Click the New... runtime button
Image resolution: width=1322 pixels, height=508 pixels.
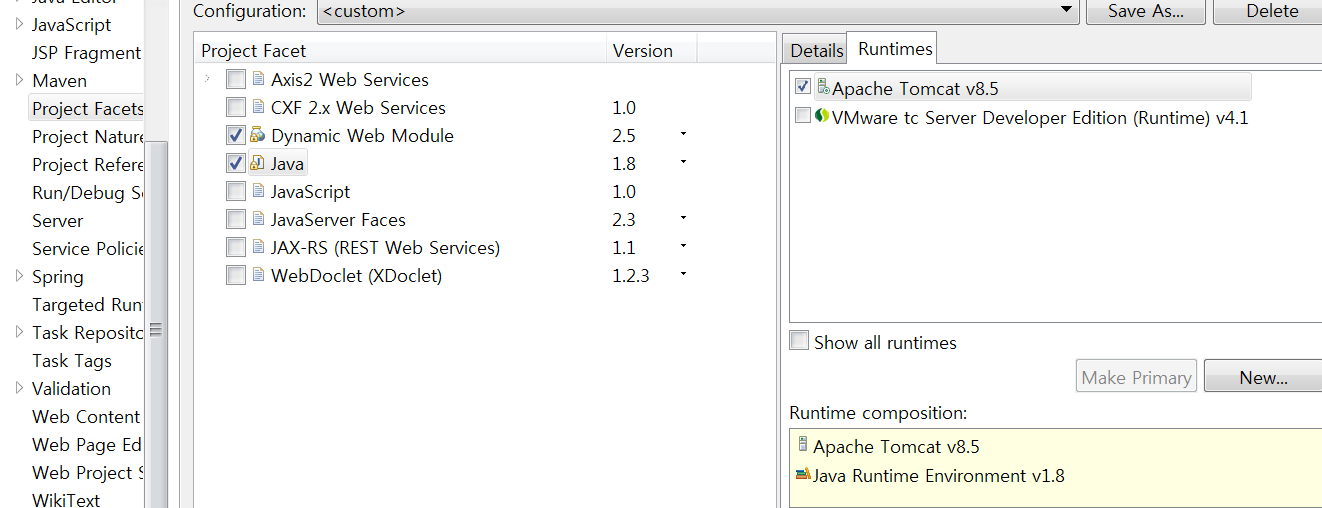(1263, 377)
